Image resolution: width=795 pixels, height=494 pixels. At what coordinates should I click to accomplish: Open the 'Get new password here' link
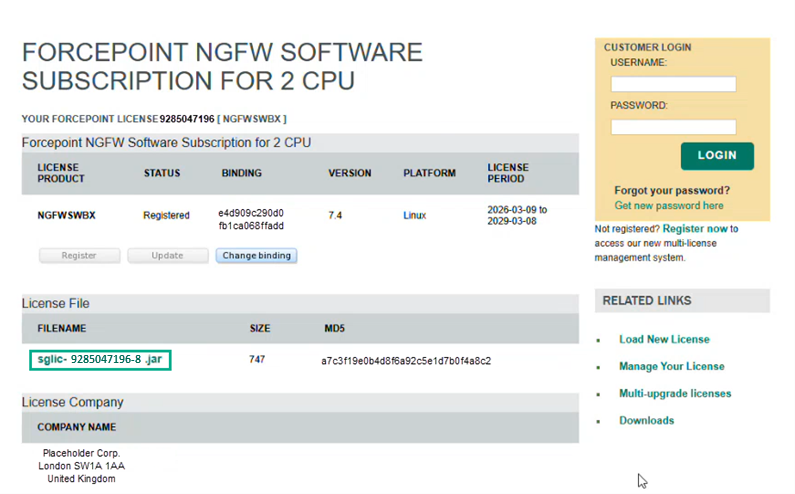coord(669,205)
